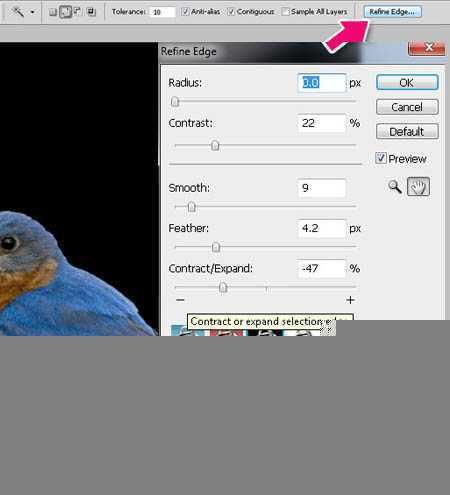Confirm the dialog with OK
450x495 pixels.
(x=407, y=82)
